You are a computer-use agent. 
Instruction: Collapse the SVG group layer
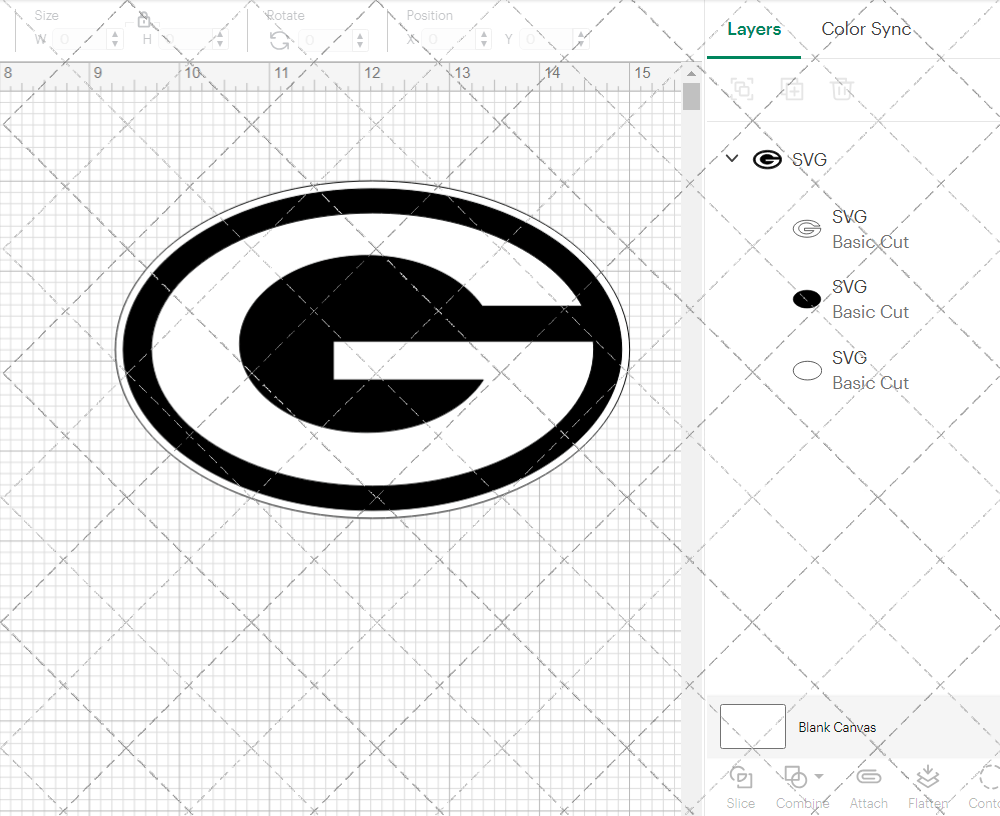[732, 158]
